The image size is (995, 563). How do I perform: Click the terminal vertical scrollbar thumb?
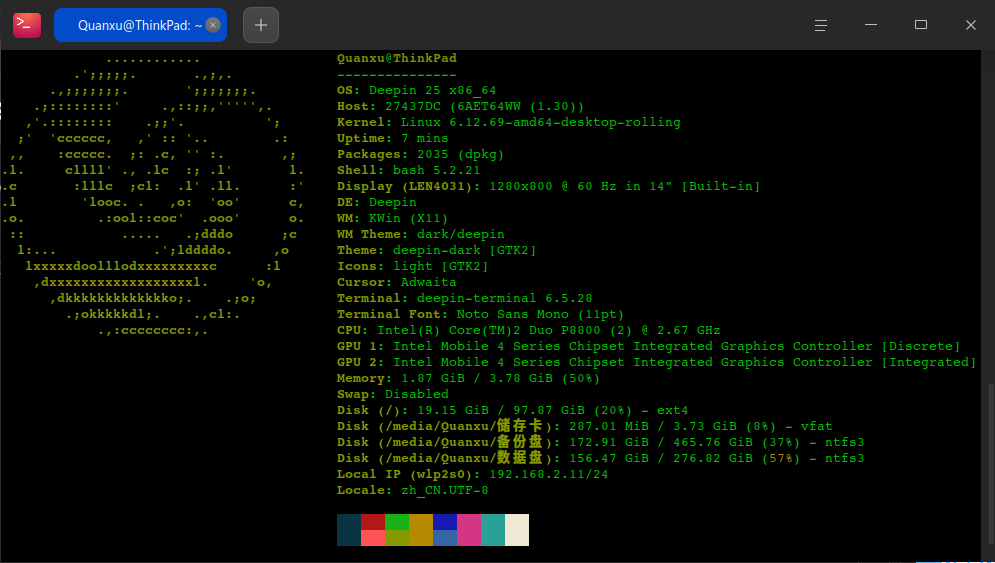991,465
